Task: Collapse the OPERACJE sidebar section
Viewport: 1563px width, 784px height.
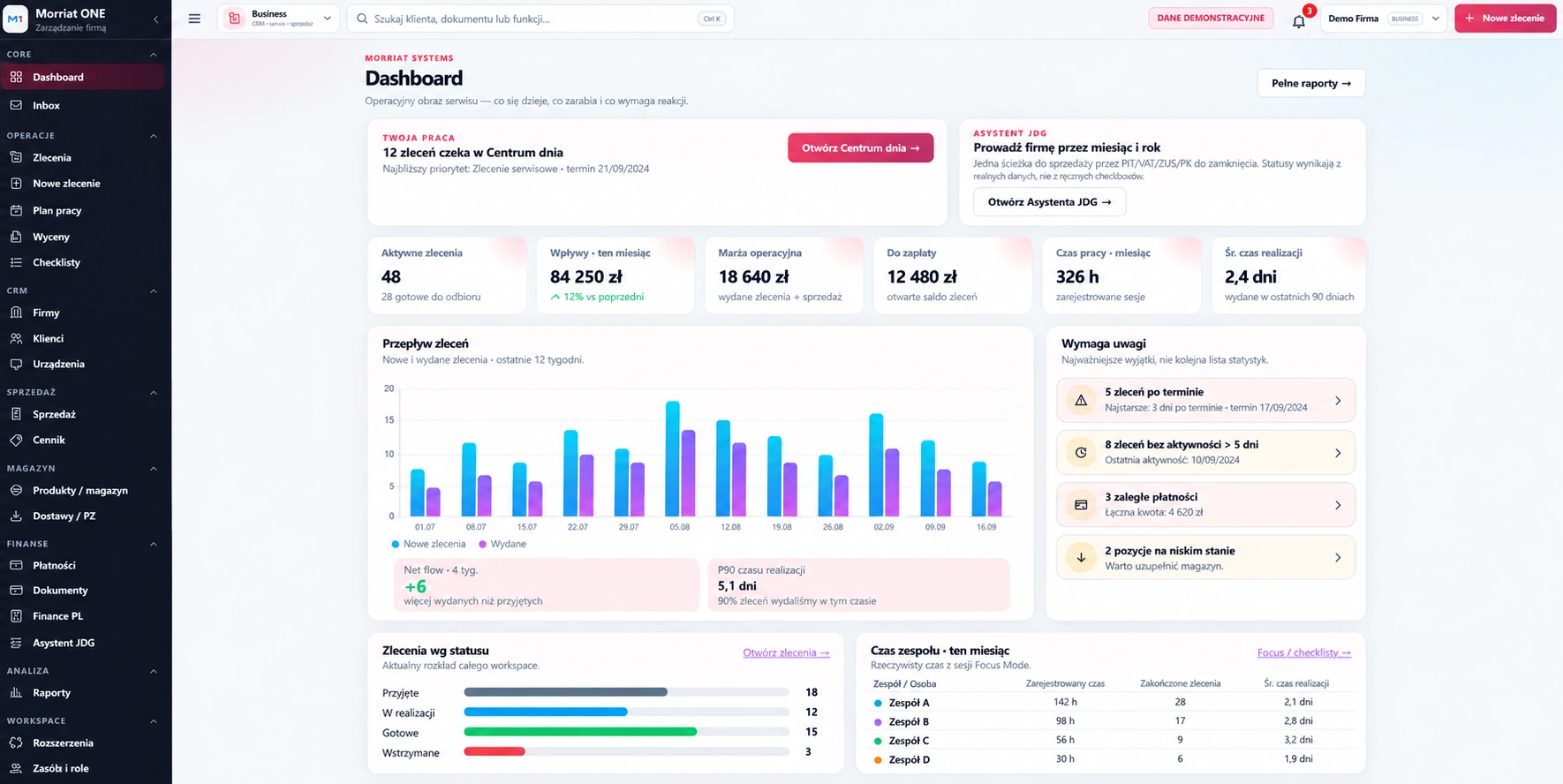Action: [x=154, y=136]
